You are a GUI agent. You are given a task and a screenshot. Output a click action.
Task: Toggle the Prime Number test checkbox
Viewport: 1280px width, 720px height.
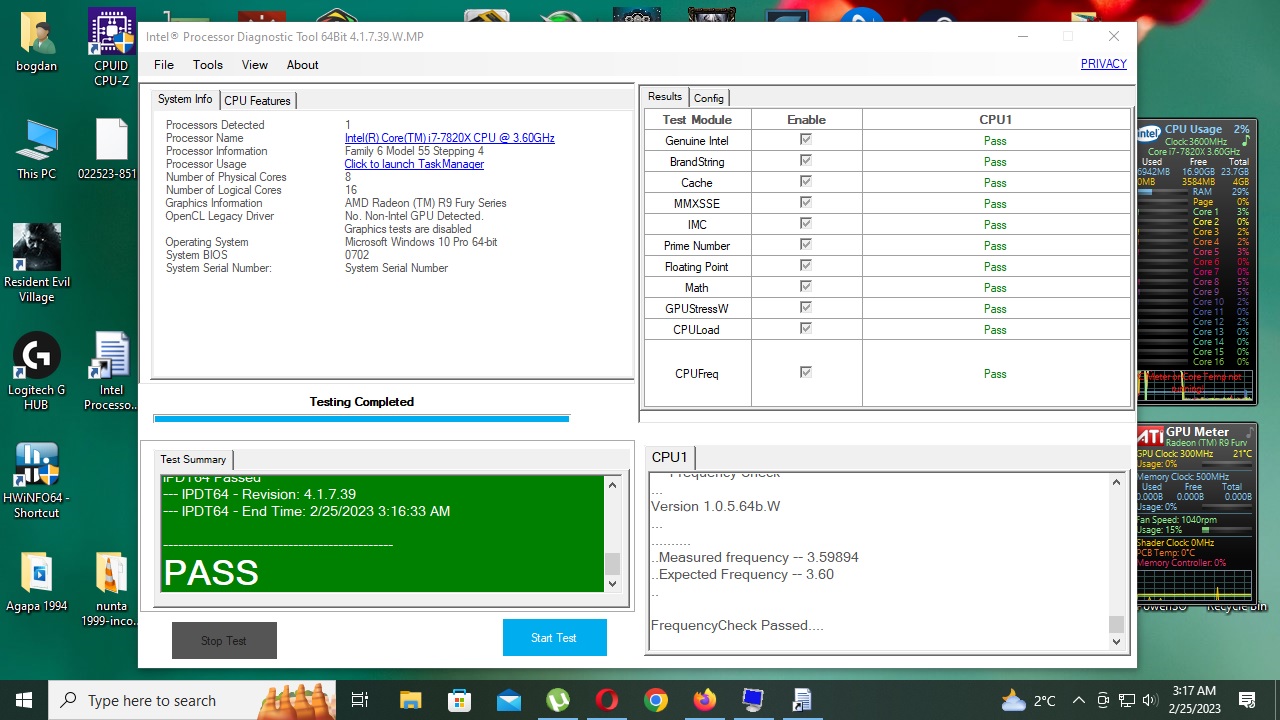pos(806,245)
